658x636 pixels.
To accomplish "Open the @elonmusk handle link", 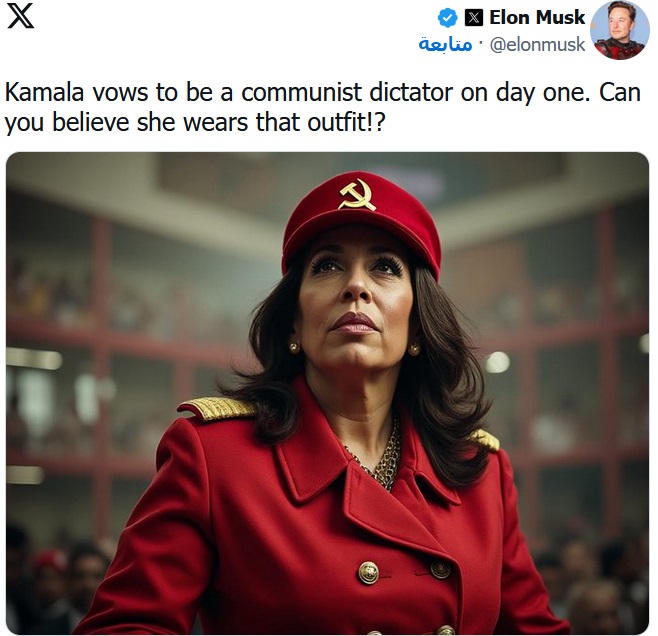I will (x=538, y=44).
